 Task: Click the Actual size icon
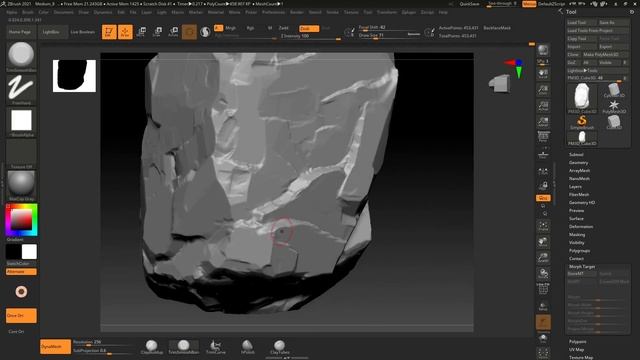pyautogui.click(x=543, y=106)
